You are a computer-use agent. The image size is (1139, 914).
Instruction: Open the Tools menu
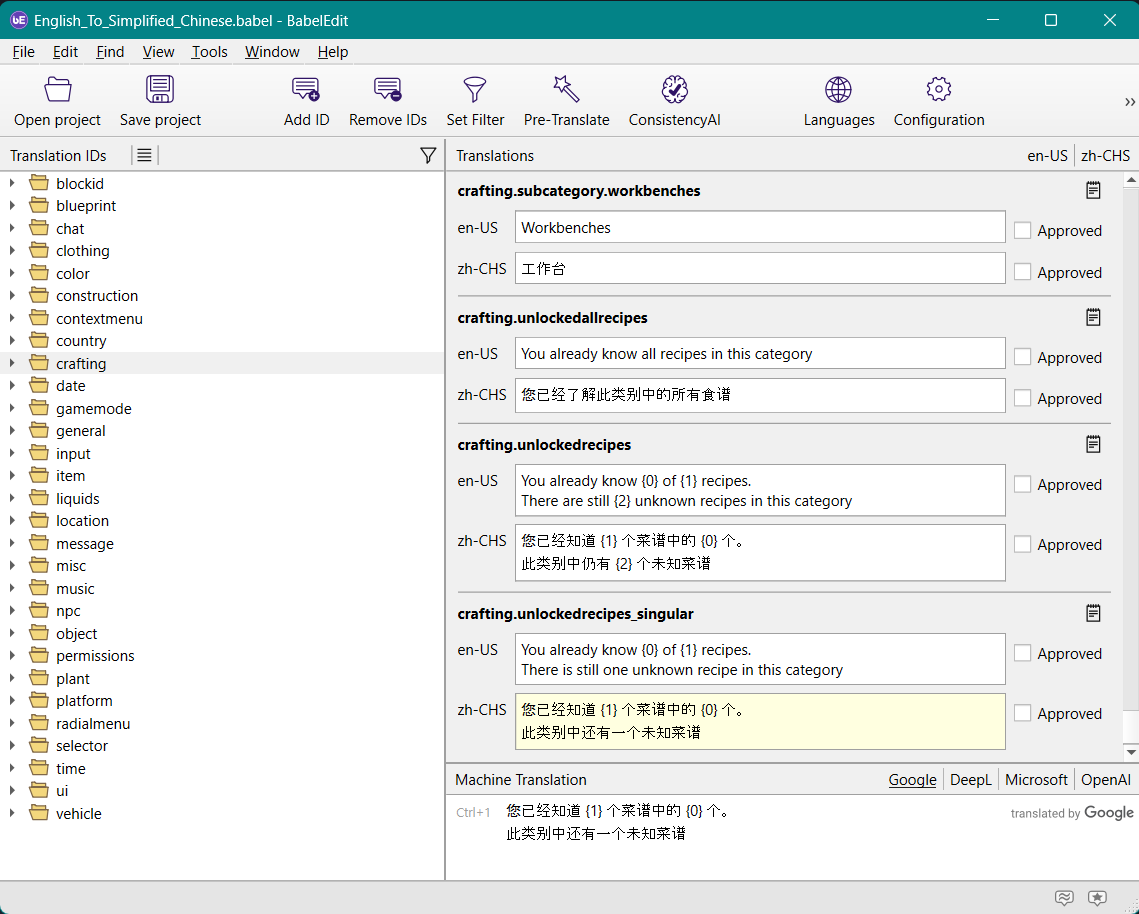point(209,52)
